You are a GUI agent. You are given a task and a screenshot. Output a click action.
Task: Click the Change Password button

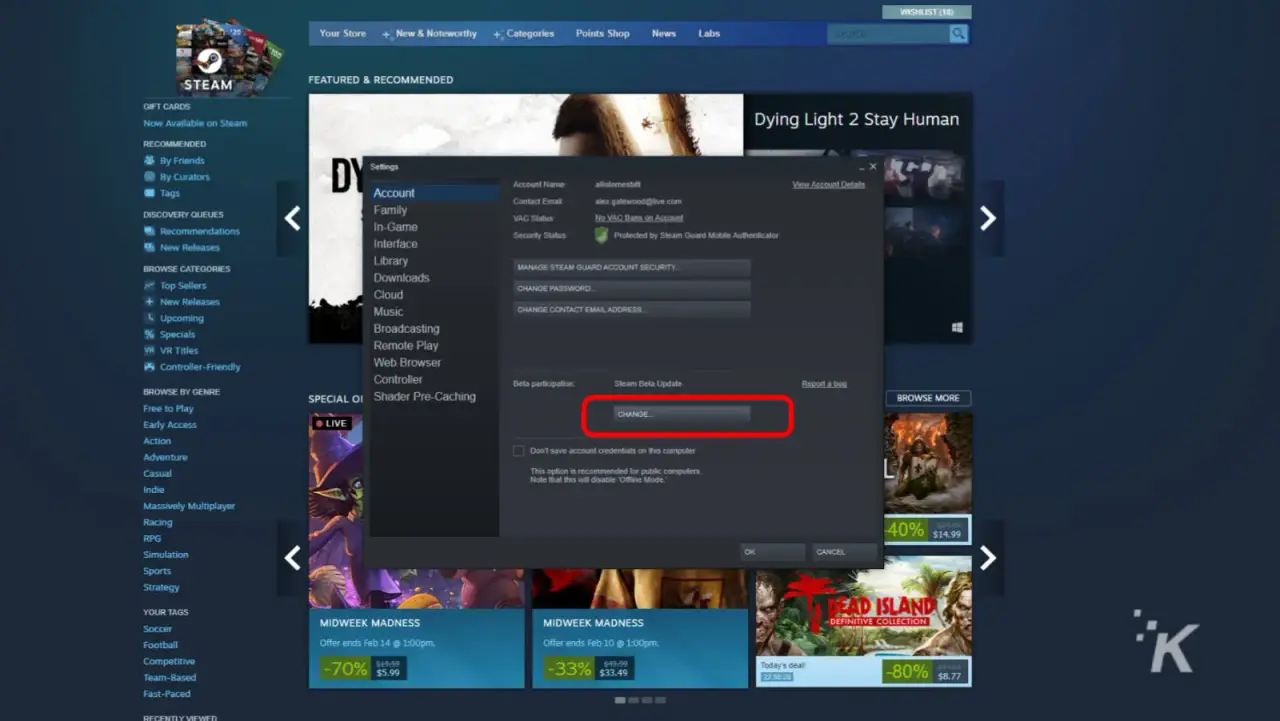click(631, 289)
